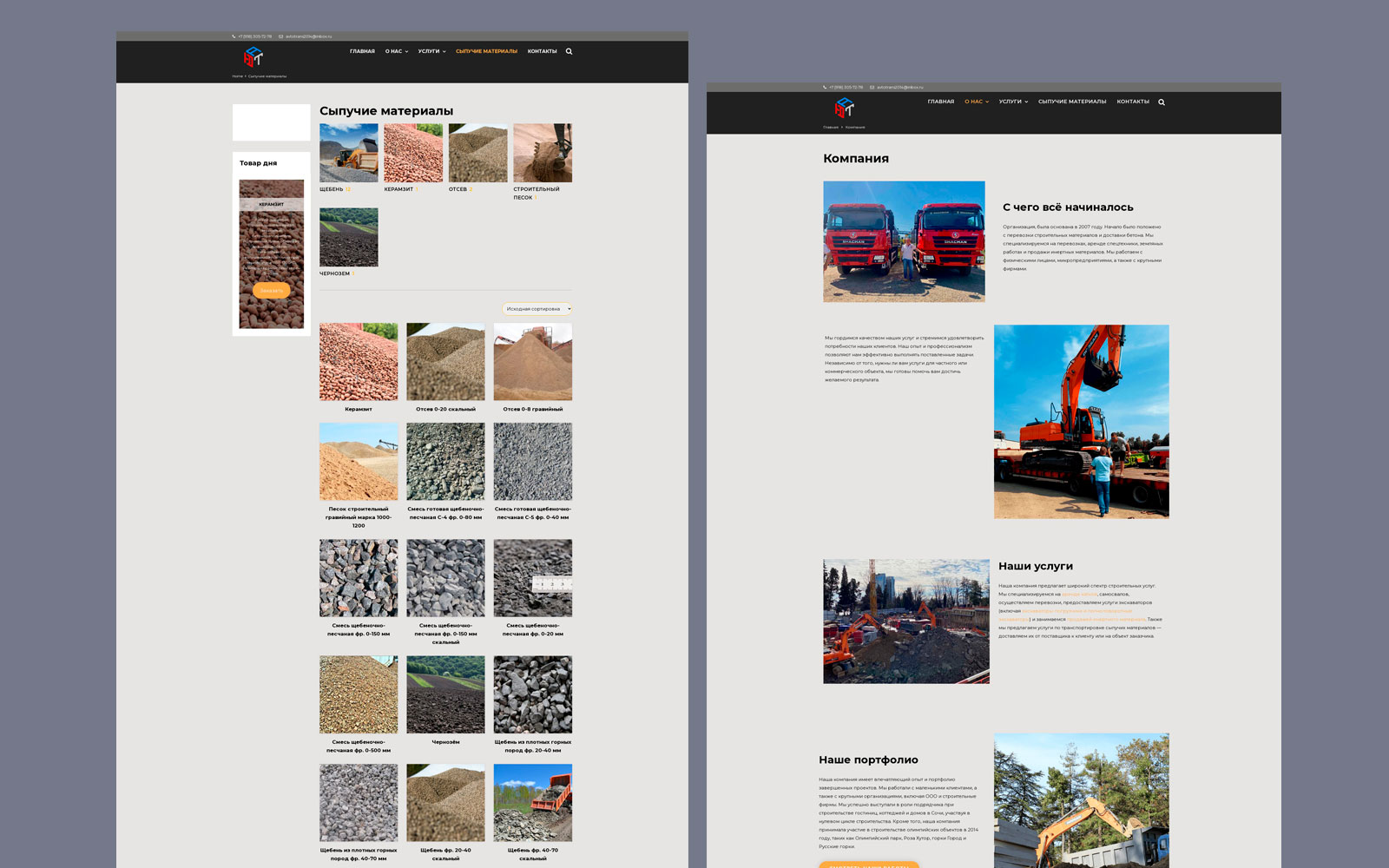Open ОТСЕВ category thumbnail
1389x868 pixels.
pos(478,153)
